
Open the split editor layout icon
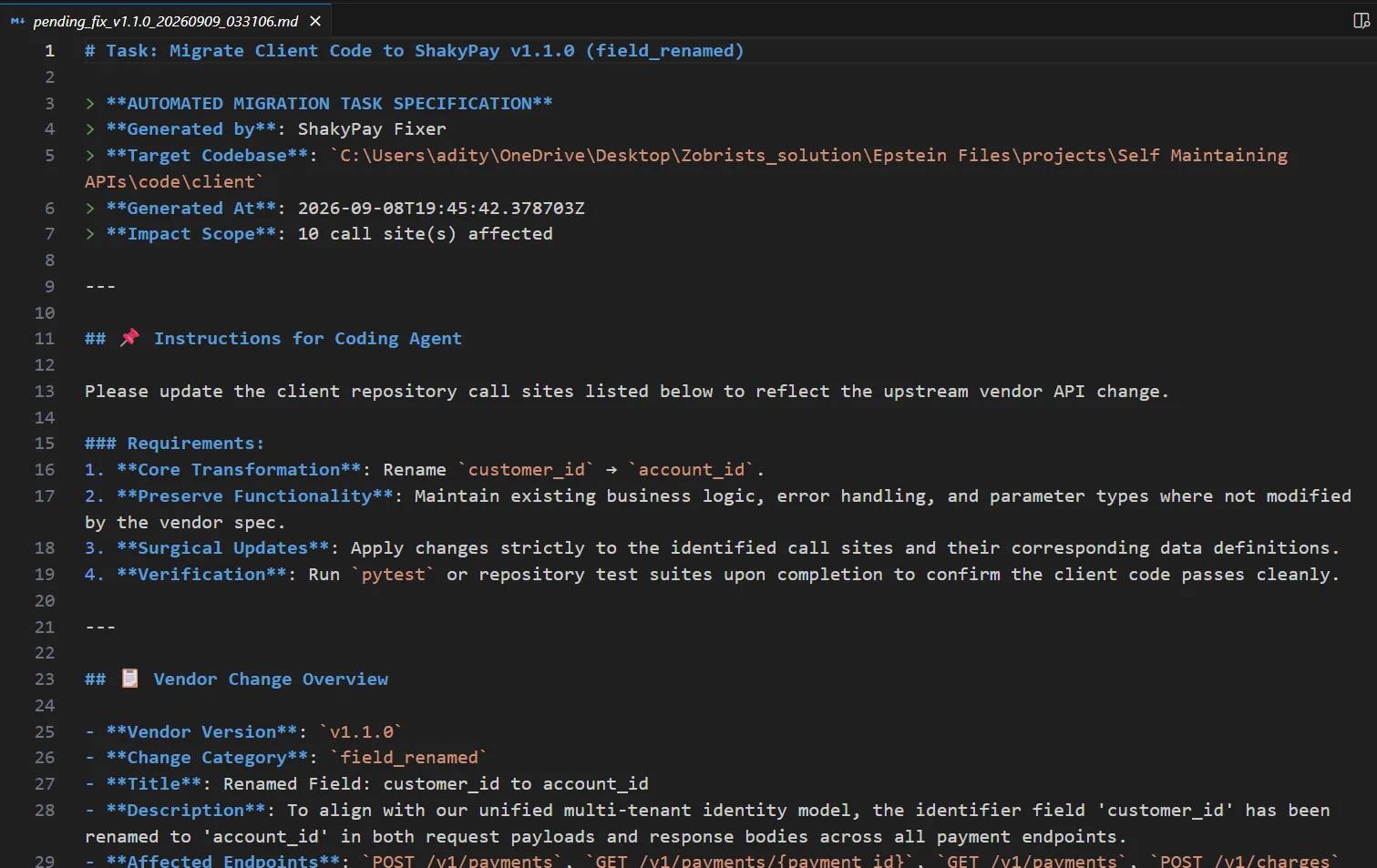(x=1362, y=21)
